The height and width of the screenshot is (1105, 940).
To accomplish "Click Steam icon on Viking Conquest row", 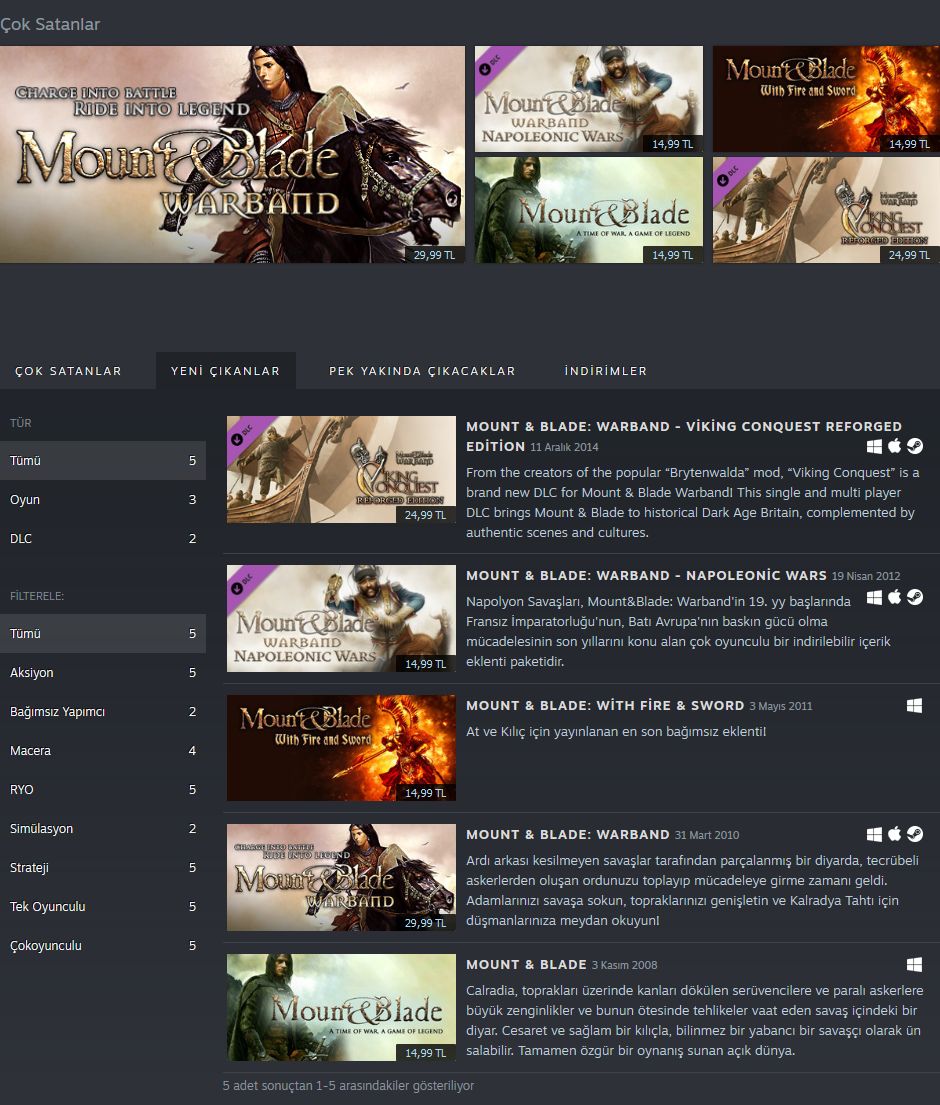I will pos(915,446).
